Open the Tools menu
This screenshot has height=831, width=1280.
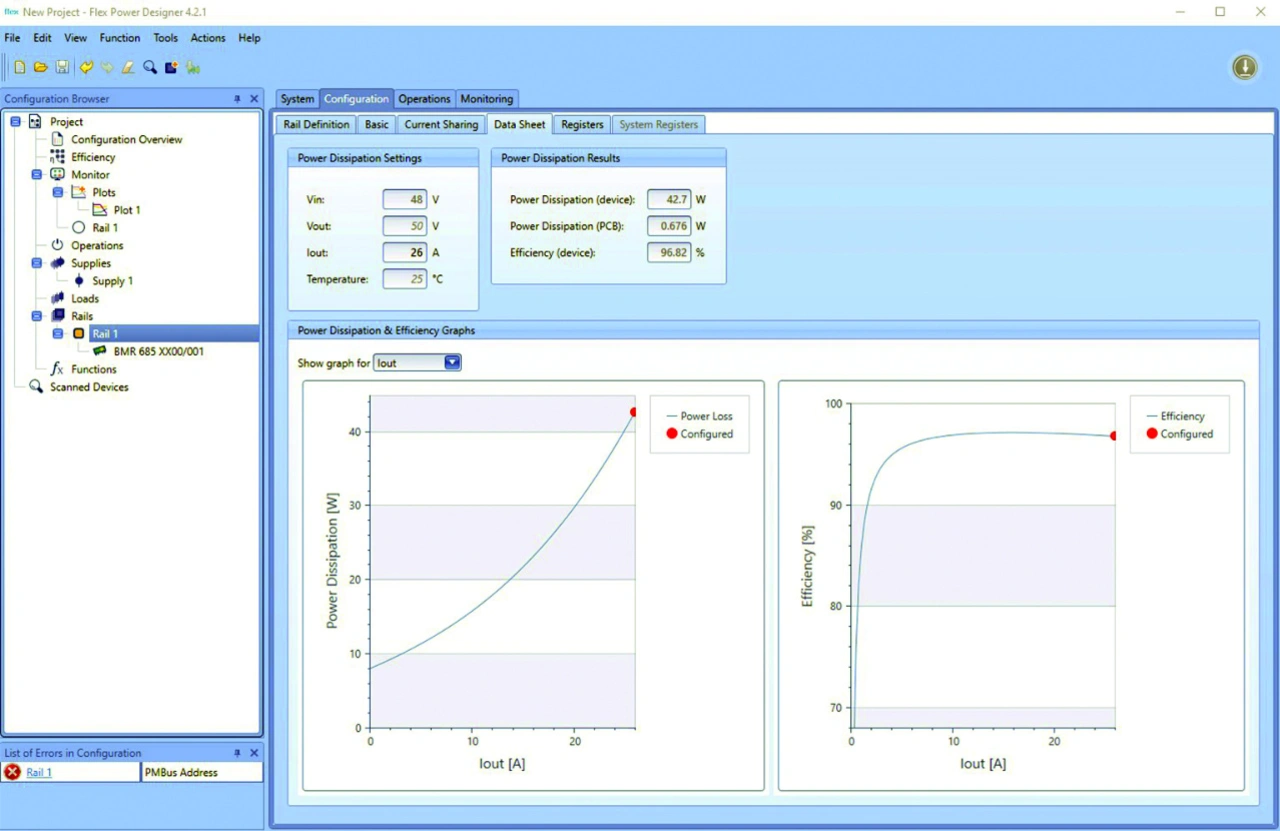pyautogui.click(x=165, y=38)
